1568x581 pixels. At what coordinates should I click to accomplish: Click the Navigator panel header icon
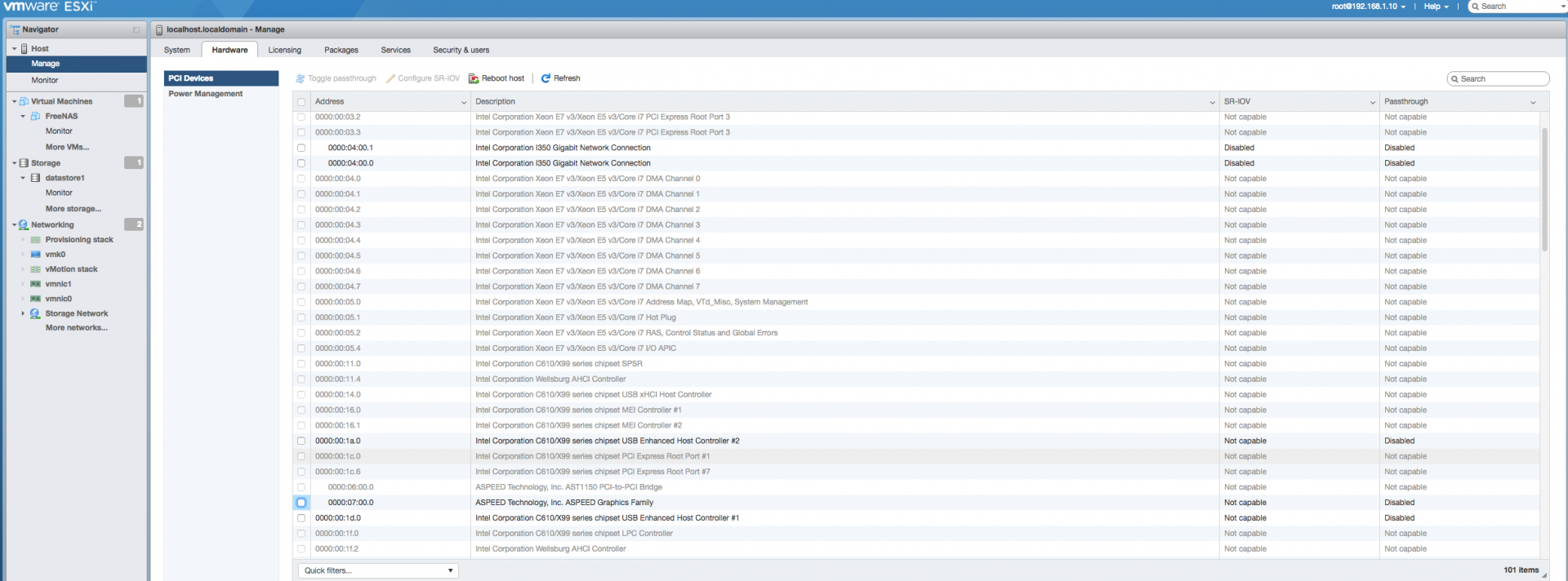[x=15, y=29]
